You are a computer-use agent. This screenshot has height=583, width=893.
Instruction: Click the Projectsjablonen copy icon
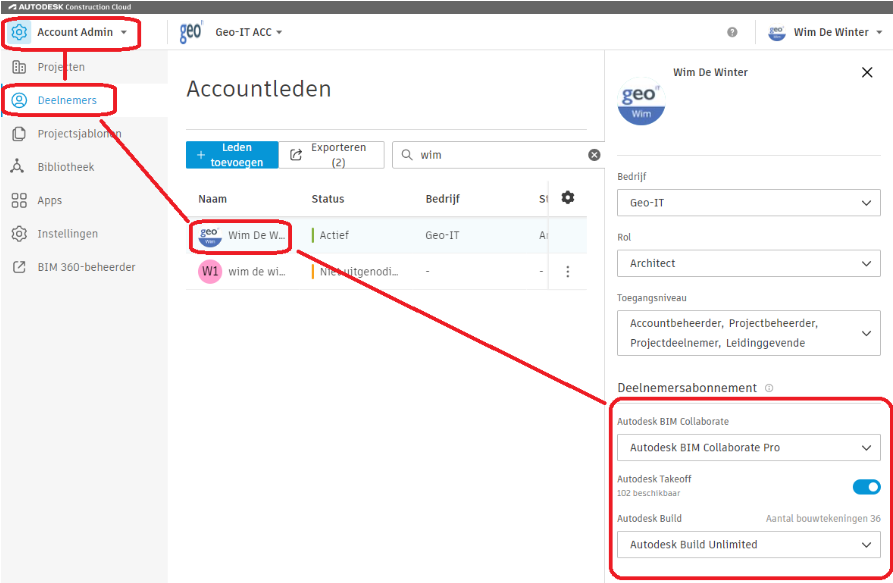[19, 134]
